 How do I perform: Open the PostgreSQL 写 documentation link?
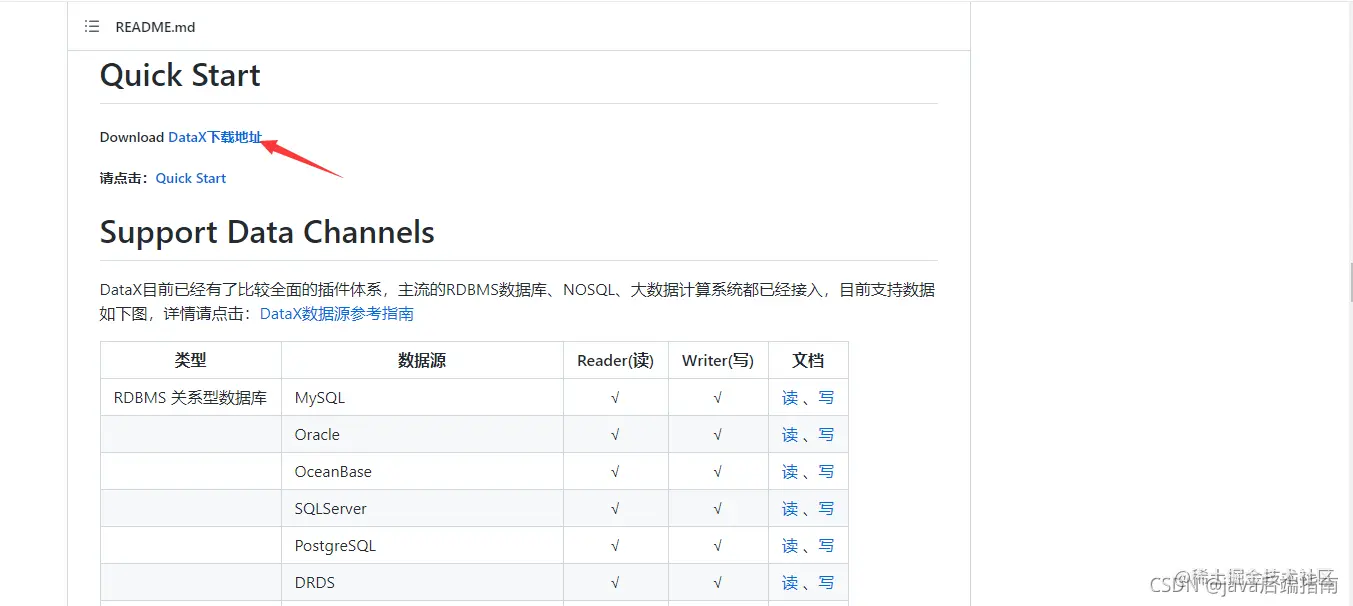pyautogui.click(x=825, y=545)
